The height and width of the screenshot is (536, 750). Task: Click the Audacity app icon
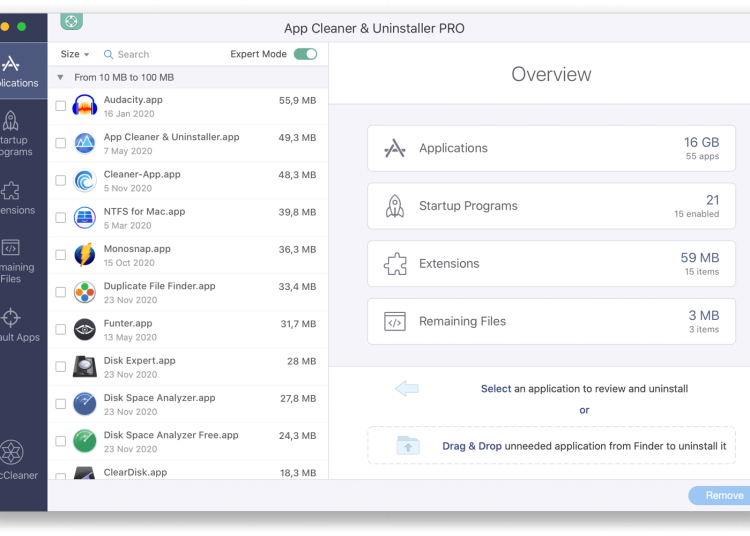click(x=85, y=106)
